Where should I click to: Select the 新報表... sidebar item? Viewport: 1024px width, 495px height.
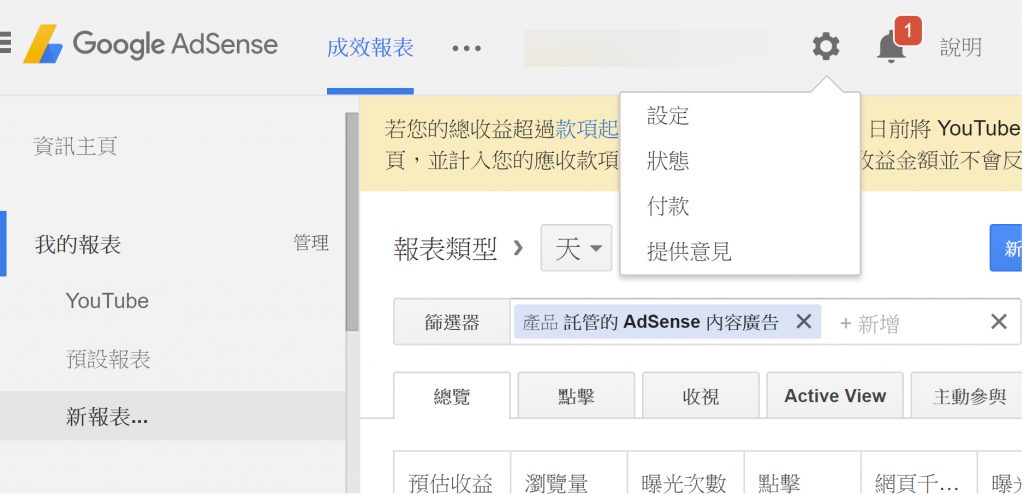click(x=107, y=416)
